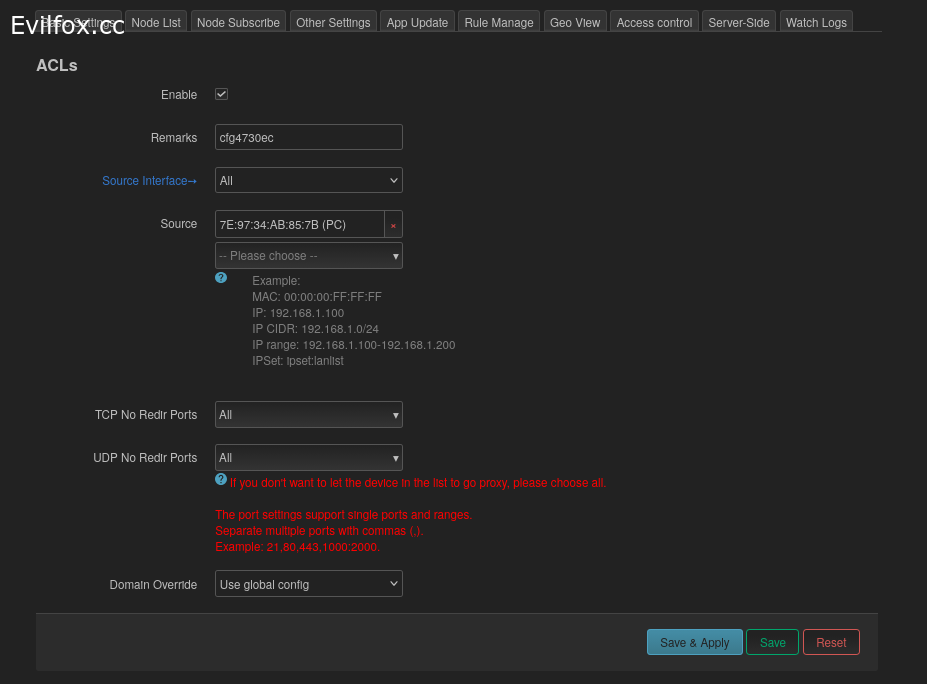Switch to the Node List tab
927x684 pixels.
[x=156, y=22]
